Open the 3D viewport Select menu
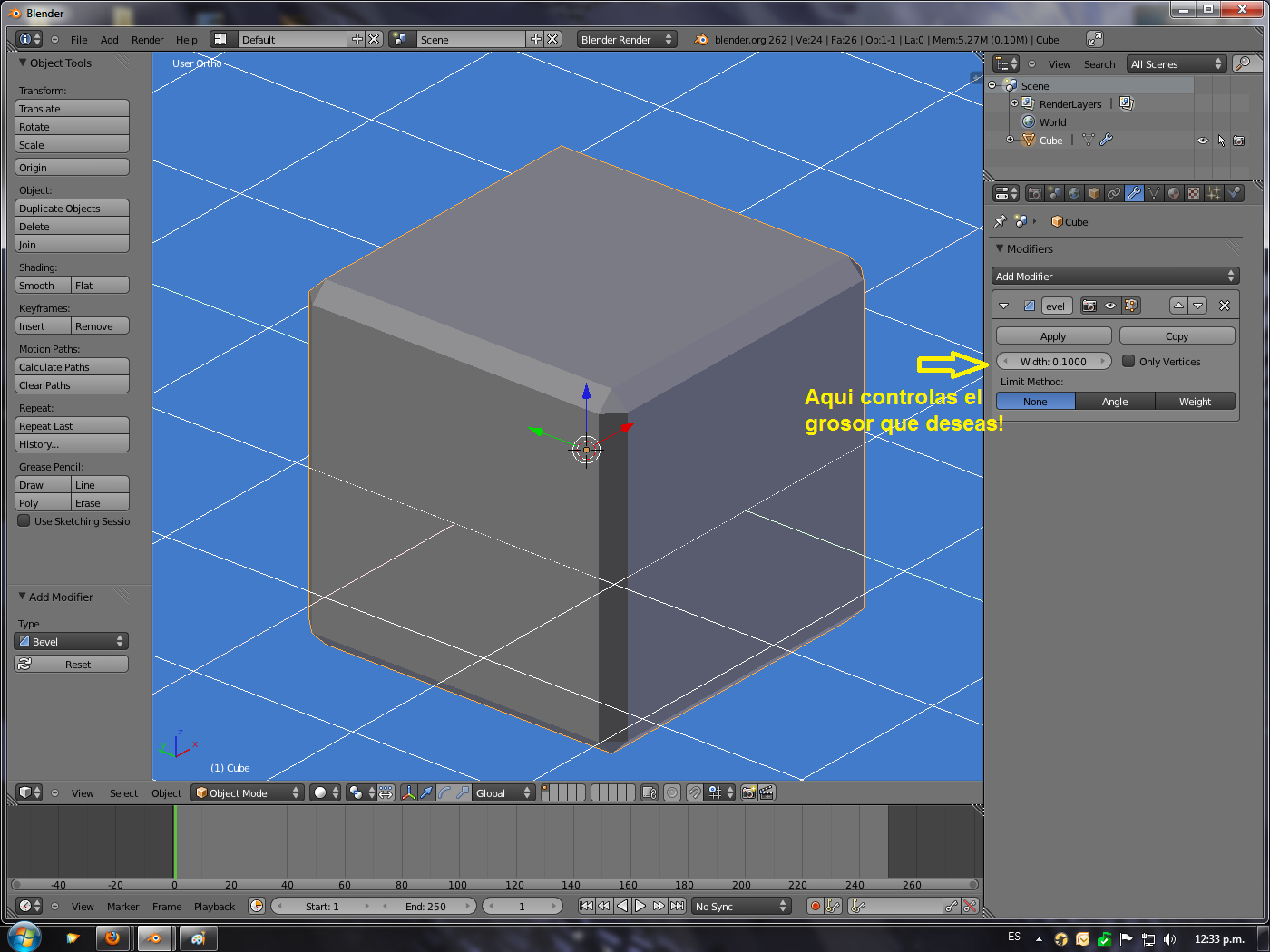 tap(123, 793)
